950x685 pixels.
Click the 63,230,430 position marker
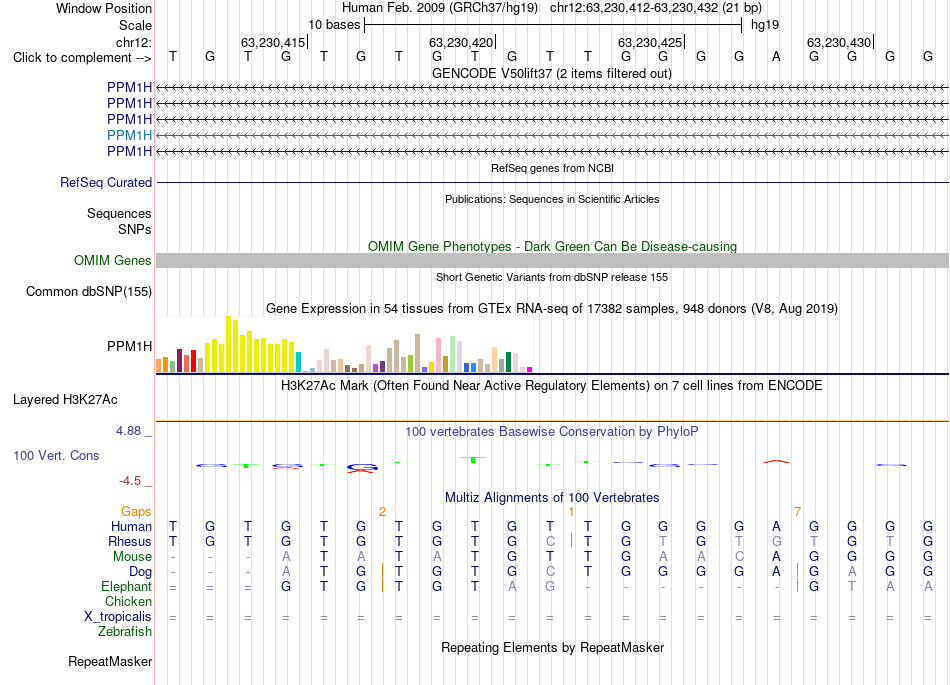840,42
